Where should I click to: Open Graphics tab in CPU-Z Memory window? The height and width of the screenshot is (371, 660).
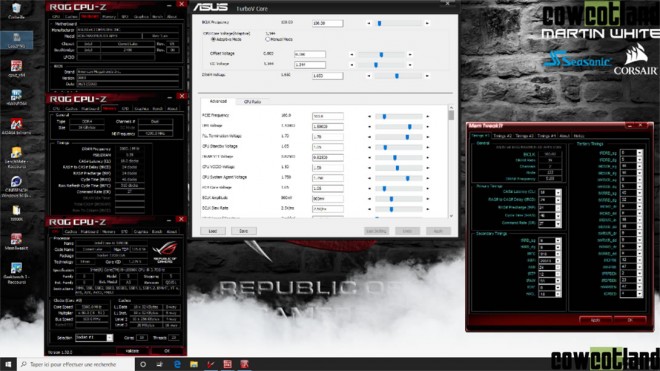141,109
